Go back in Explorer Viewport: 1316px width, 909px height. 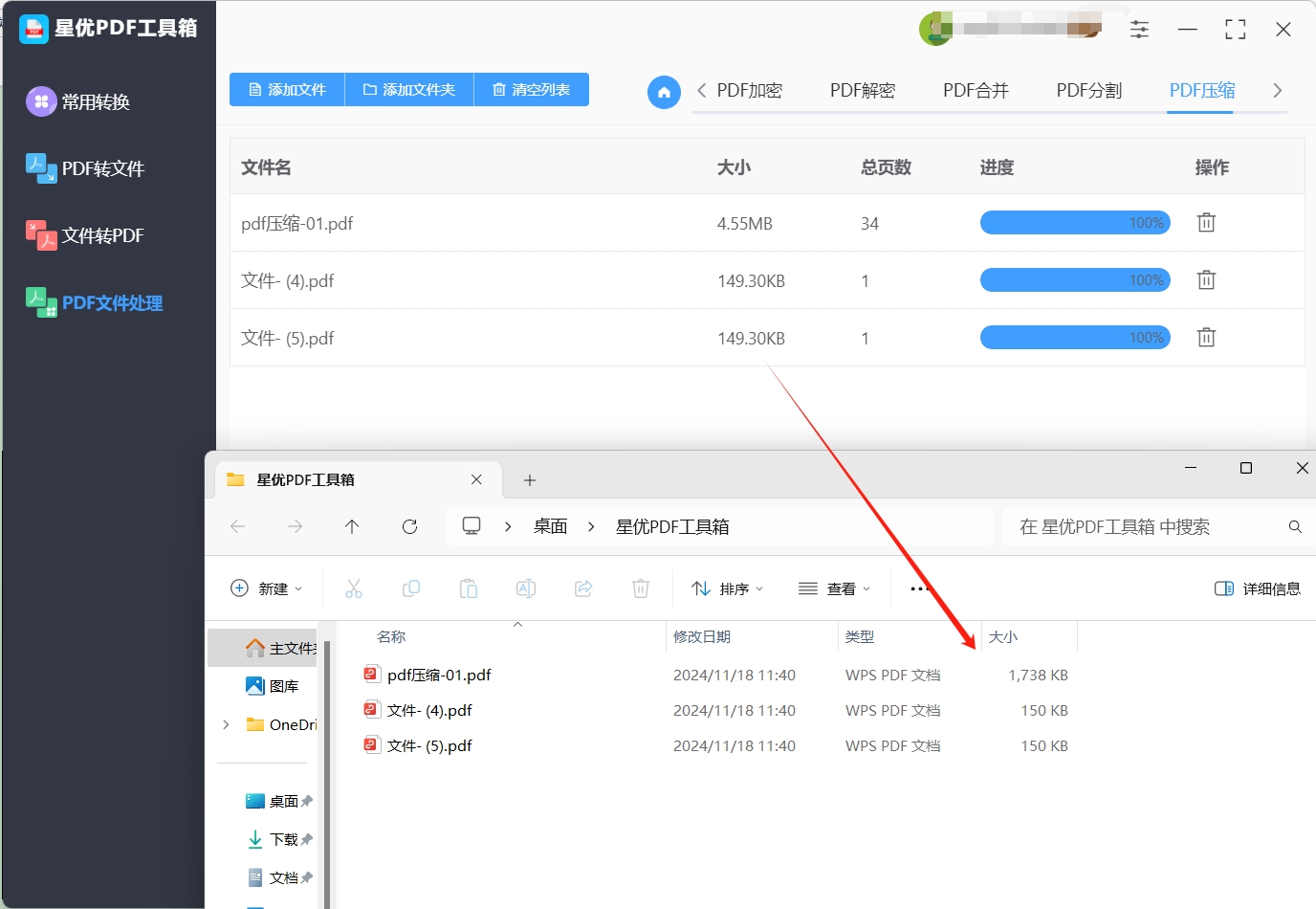point(238,526)
